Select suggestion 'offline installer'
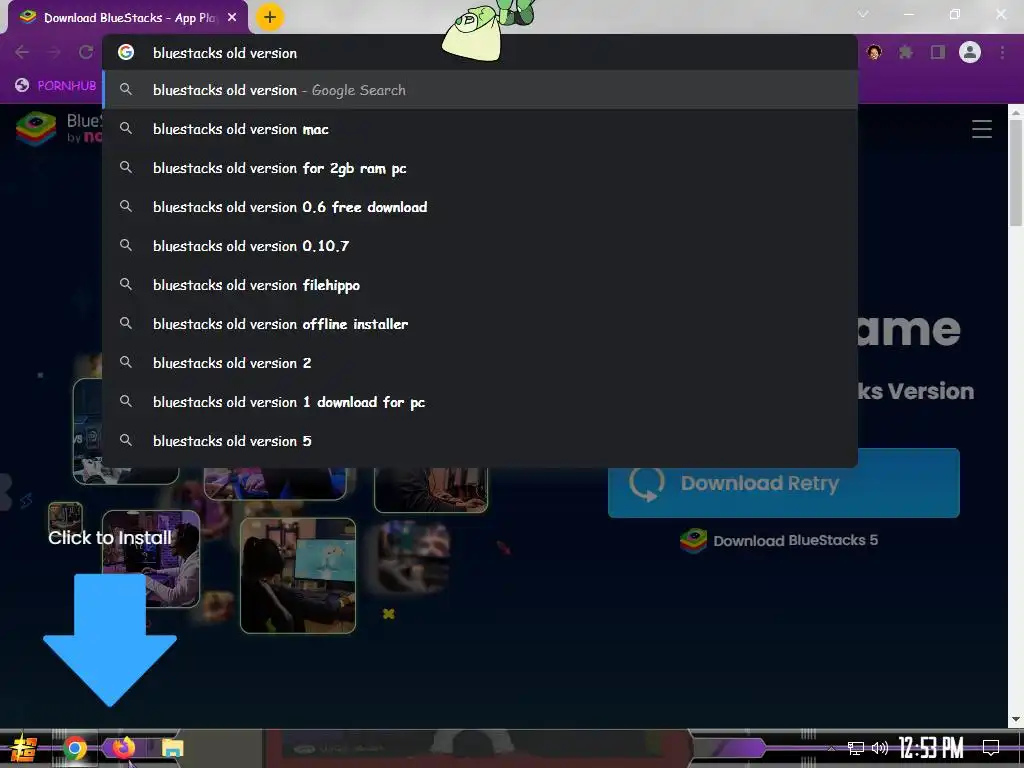 pos(480,324)
